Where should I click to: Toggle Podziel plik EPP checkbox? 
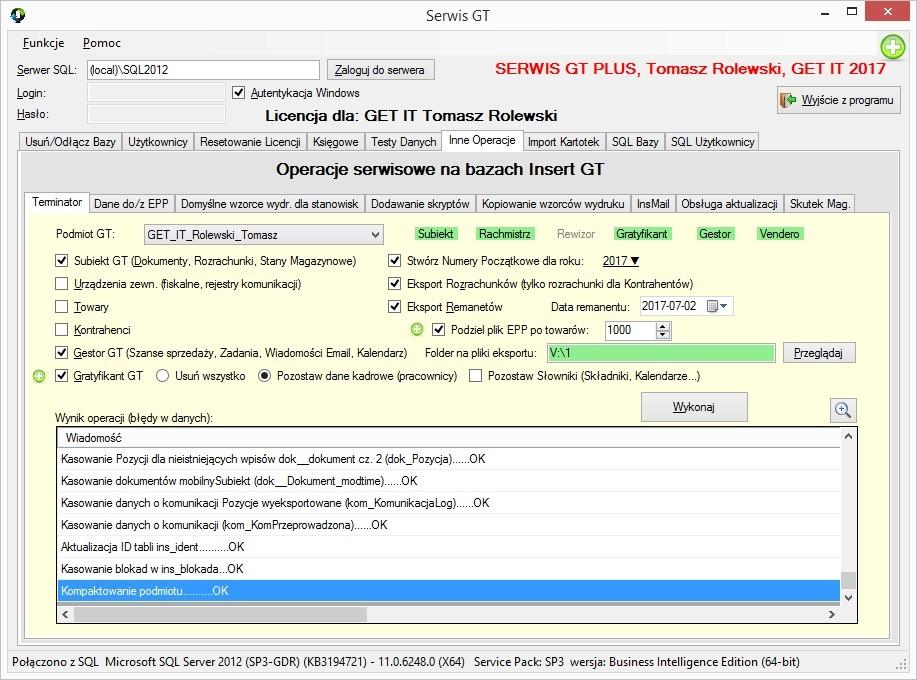click(x=439, y=330)
